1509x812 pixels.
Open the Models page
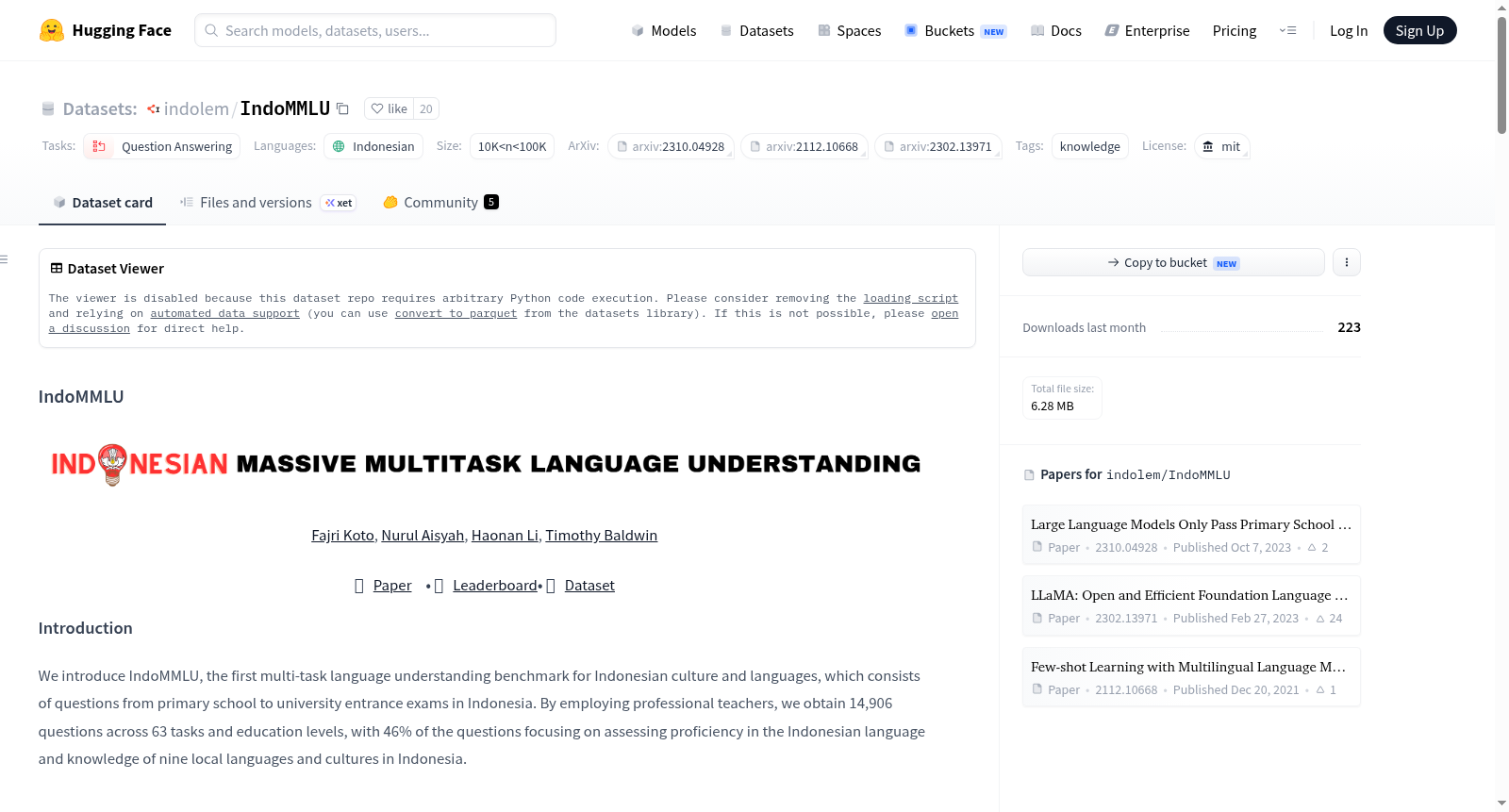664,31
